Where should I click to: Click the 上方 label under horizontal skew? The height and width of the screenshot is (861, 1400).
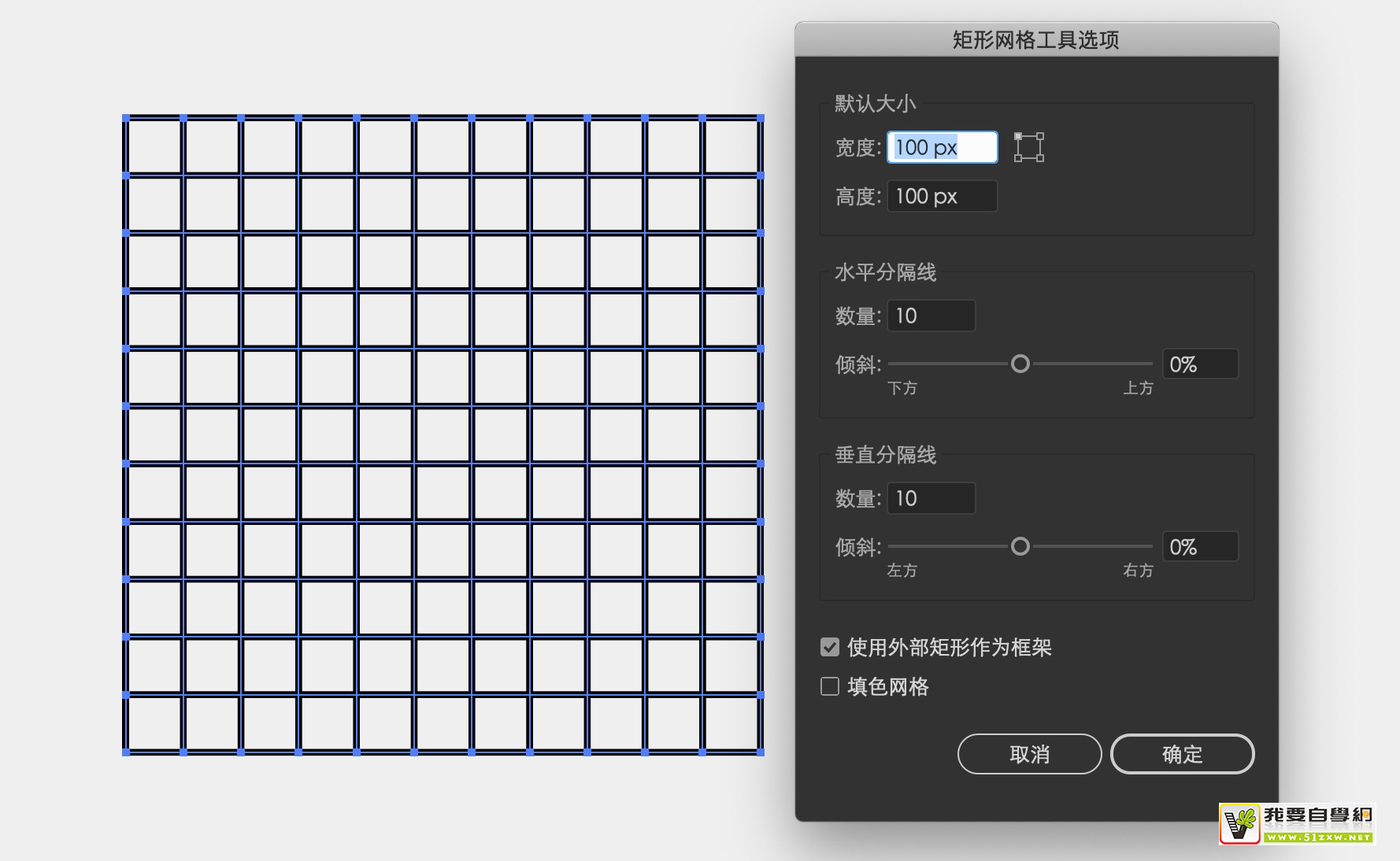[x=1138, y=388]
